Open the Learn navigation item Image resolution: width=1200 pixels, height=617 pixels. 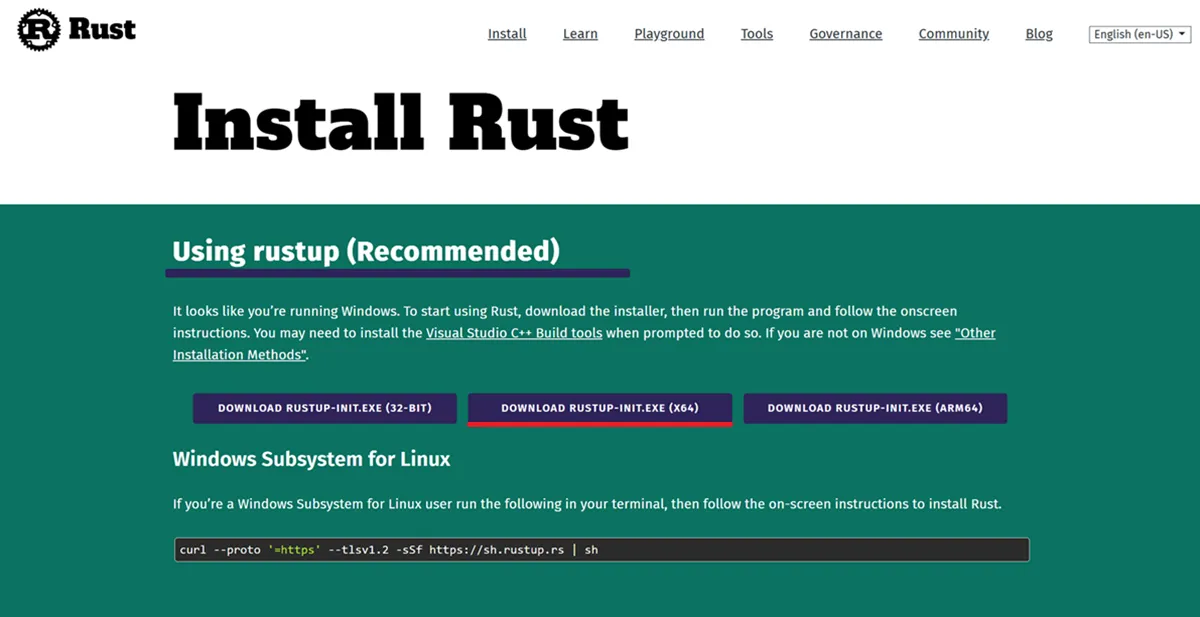point(580,33)
